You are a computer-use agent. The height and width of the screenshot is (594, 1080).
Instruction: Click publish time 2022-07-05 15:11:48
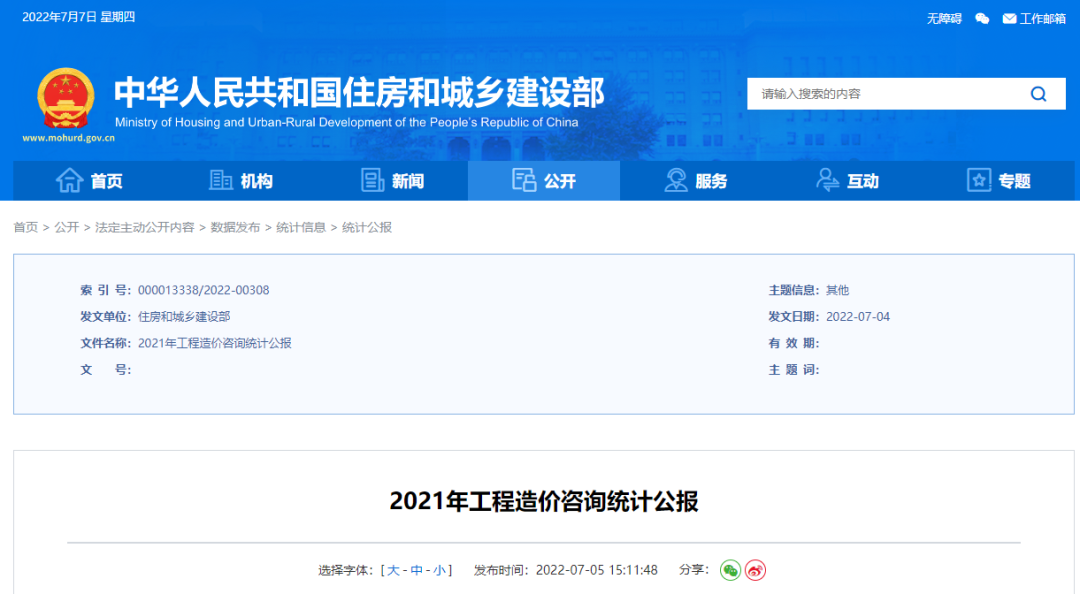pyautogui.click(x=596, y=571)
